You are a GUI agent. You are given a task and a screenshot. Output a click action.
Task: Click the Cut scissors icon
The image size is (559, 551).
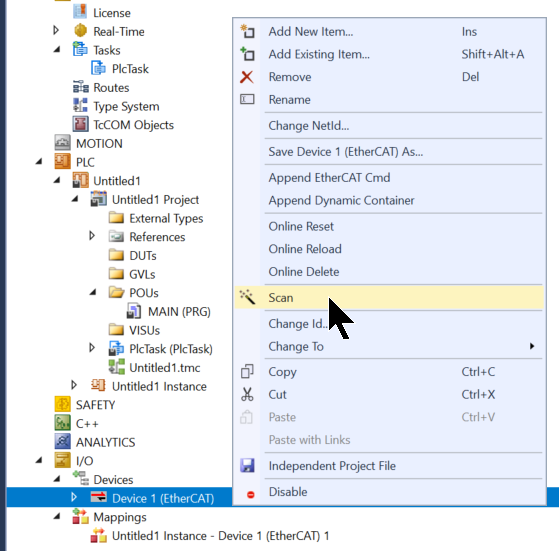247,395
